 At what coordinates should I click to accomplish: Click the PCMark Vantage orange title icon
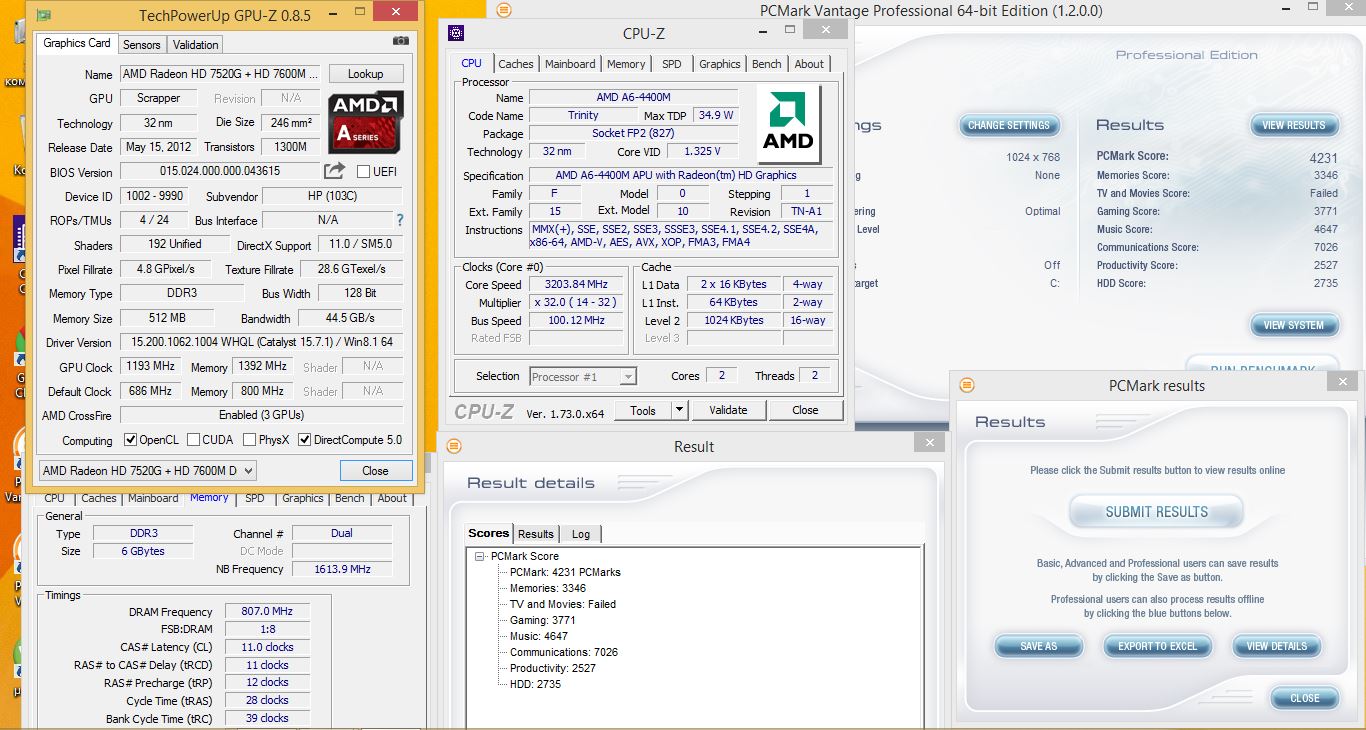point(504,10)
